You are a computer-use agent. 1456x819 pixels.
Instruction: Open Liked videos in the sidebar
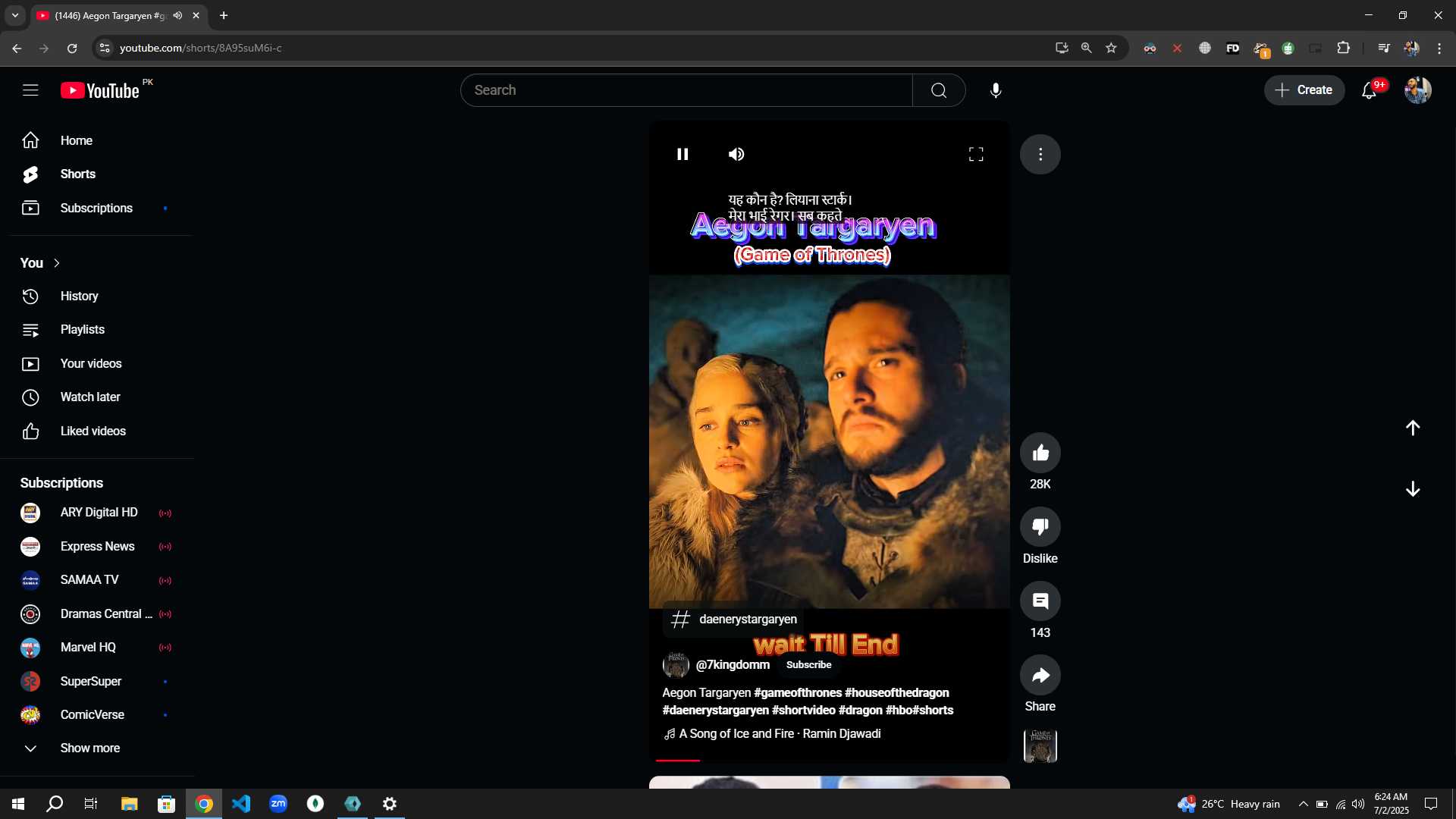pyautogui.click(x=96, y=431)
